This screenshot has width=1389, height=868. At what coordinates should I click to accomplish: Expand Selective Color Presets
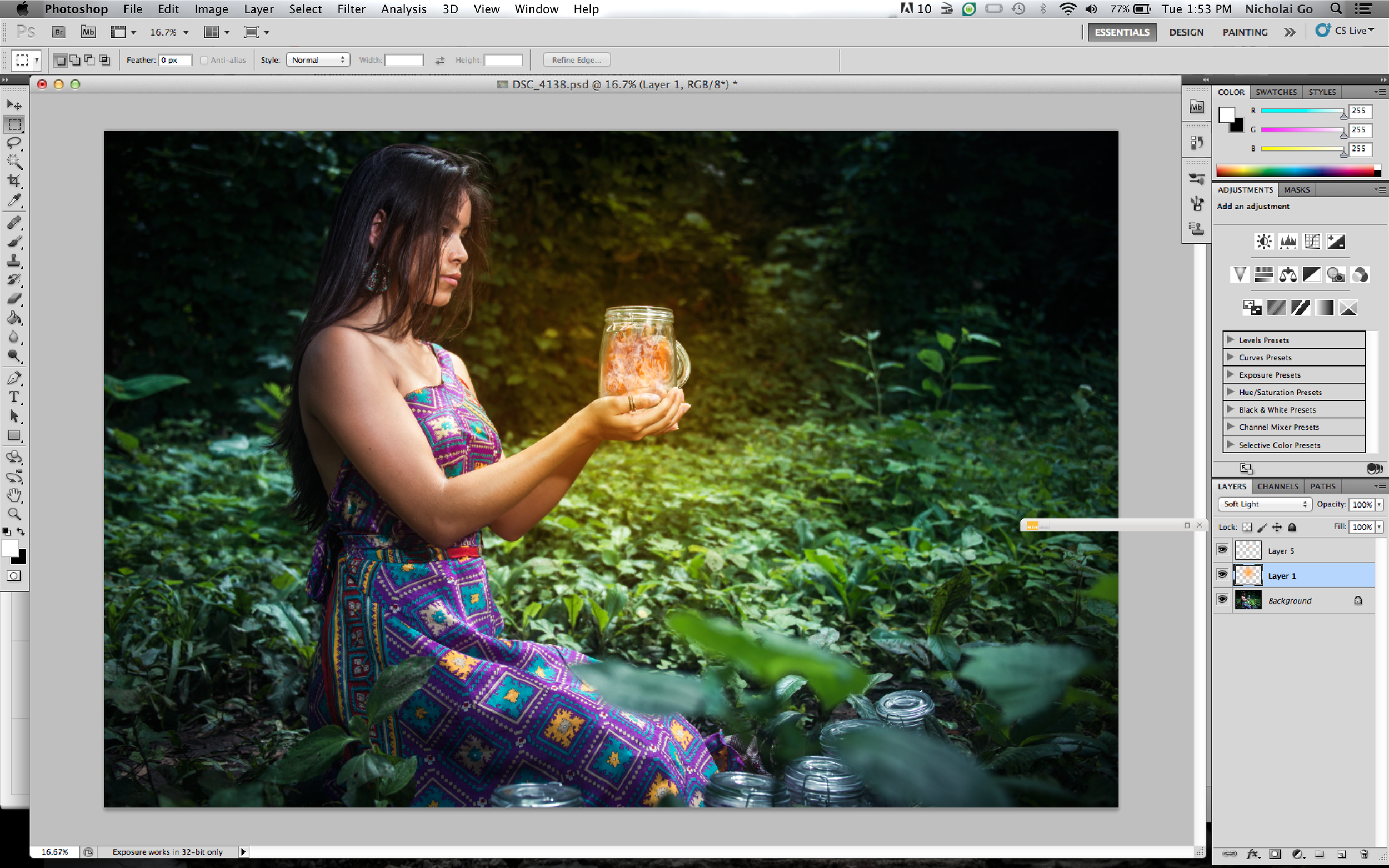(x=1231, y=444)
